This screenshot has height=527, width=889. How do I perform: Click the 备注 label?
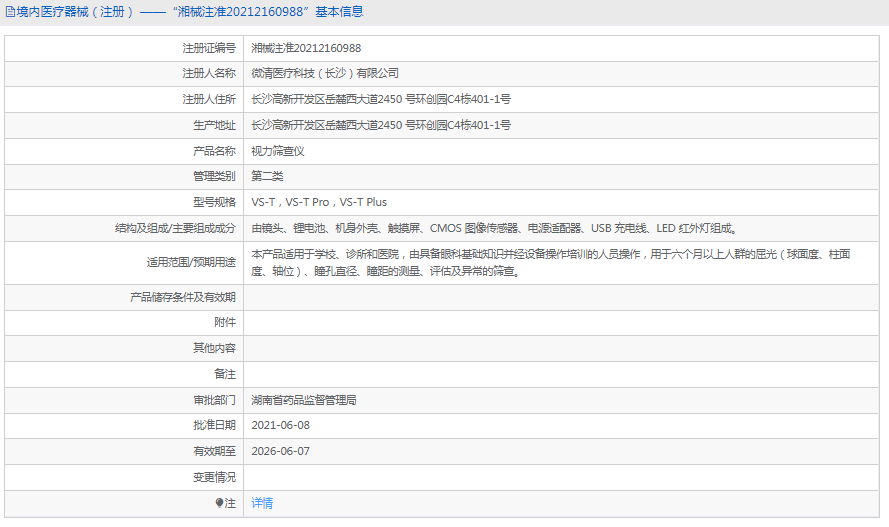click(x=225, y=374)
